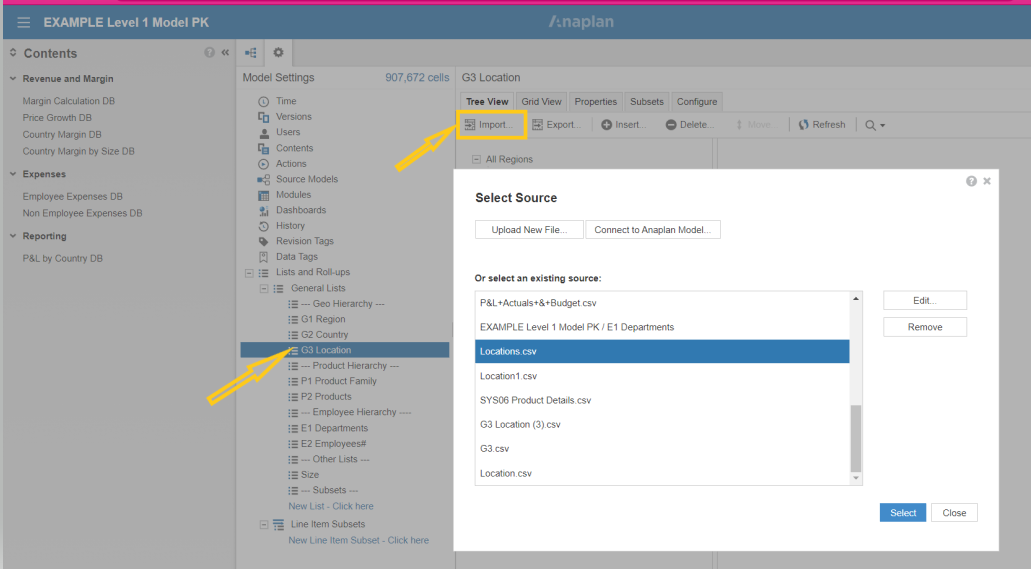Click the Line Item Subsets table icon
This screenshot has width=1031, height=569.
pyautogui.click(x=279, y=524)
